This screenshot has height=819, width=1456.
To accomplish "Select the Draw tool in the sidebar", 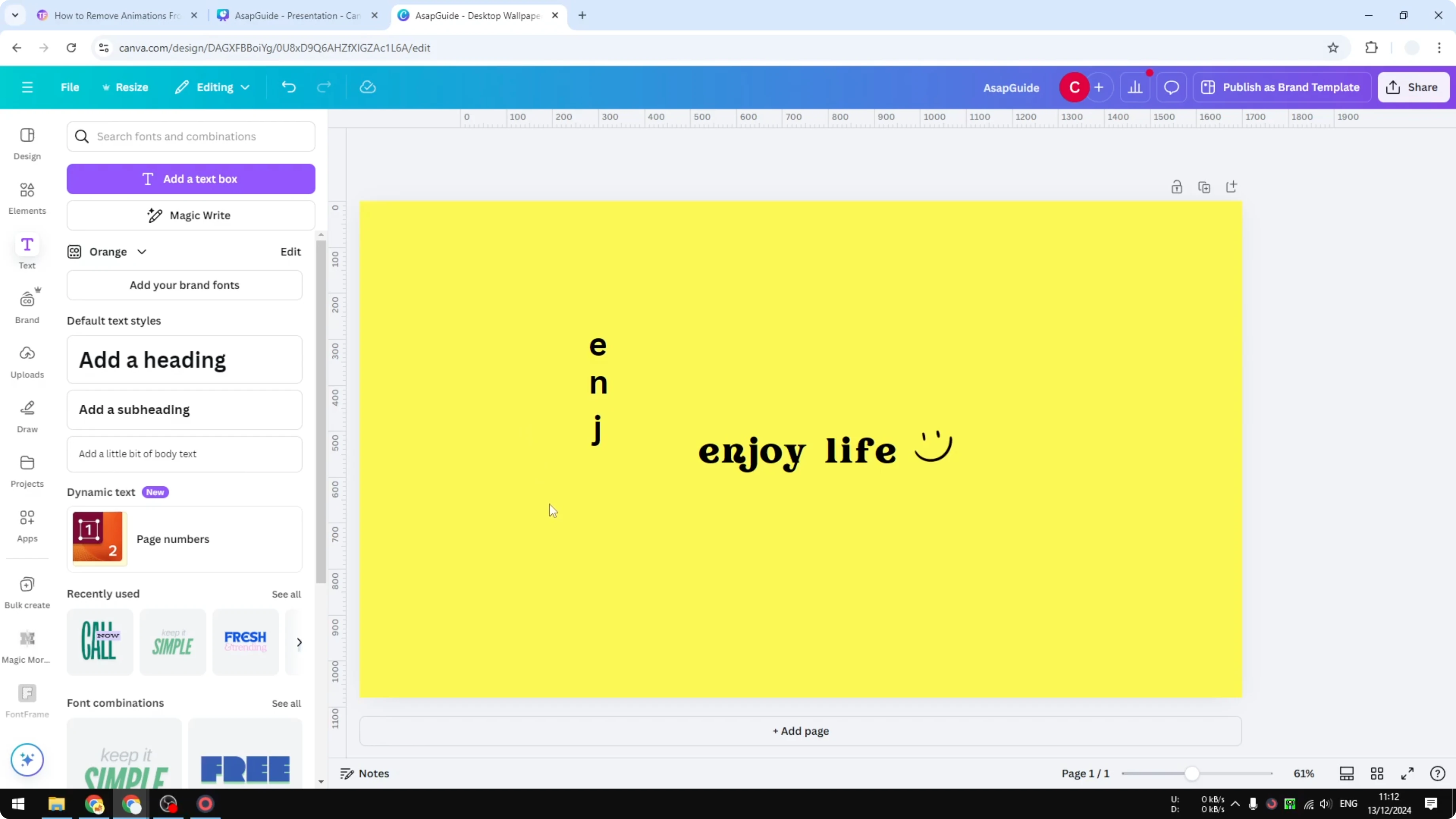I will 27,416.
